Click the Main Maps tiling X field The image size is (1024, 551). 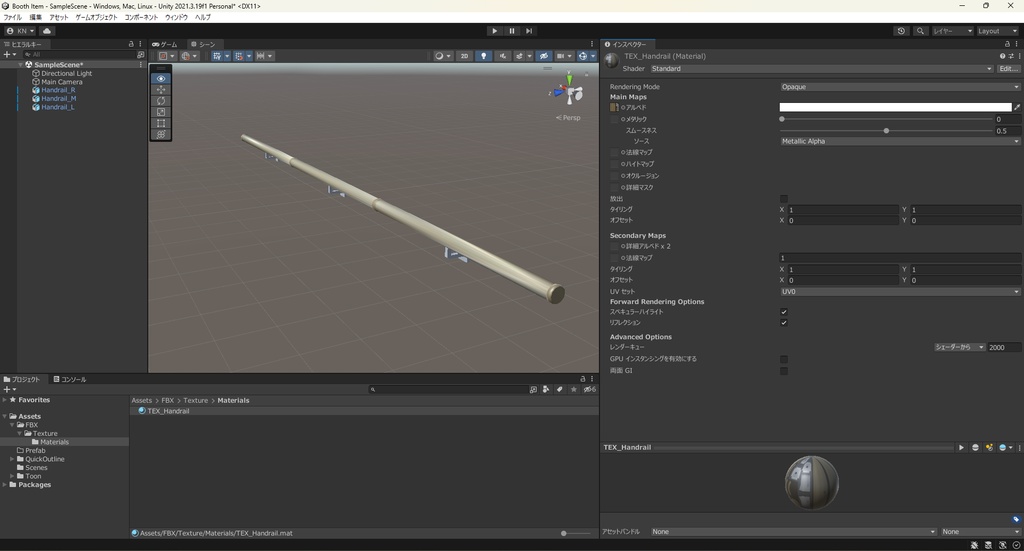coord(842,210)
